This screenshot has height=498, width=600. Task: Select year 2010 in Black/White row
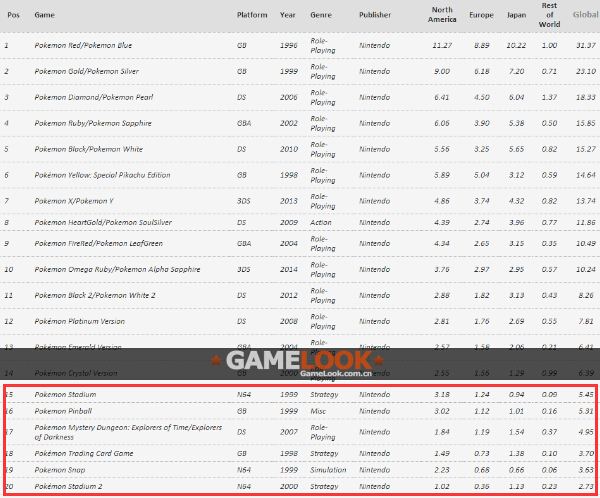289,149
